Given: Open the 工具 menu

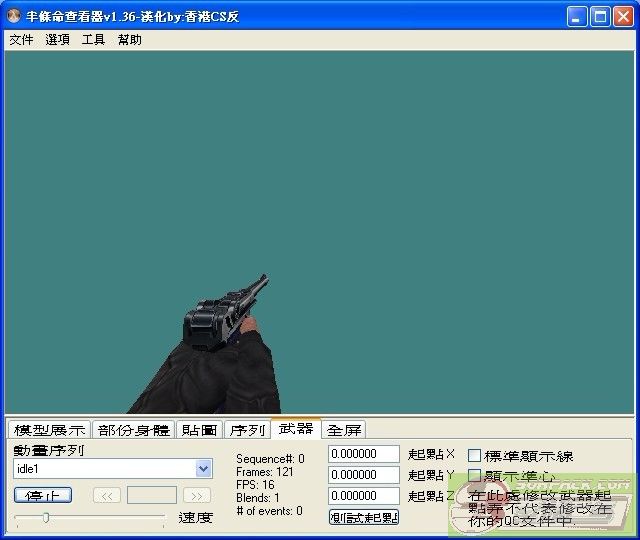Looking at the screenshot, I should pyautogui.click(x=93, y=40).
